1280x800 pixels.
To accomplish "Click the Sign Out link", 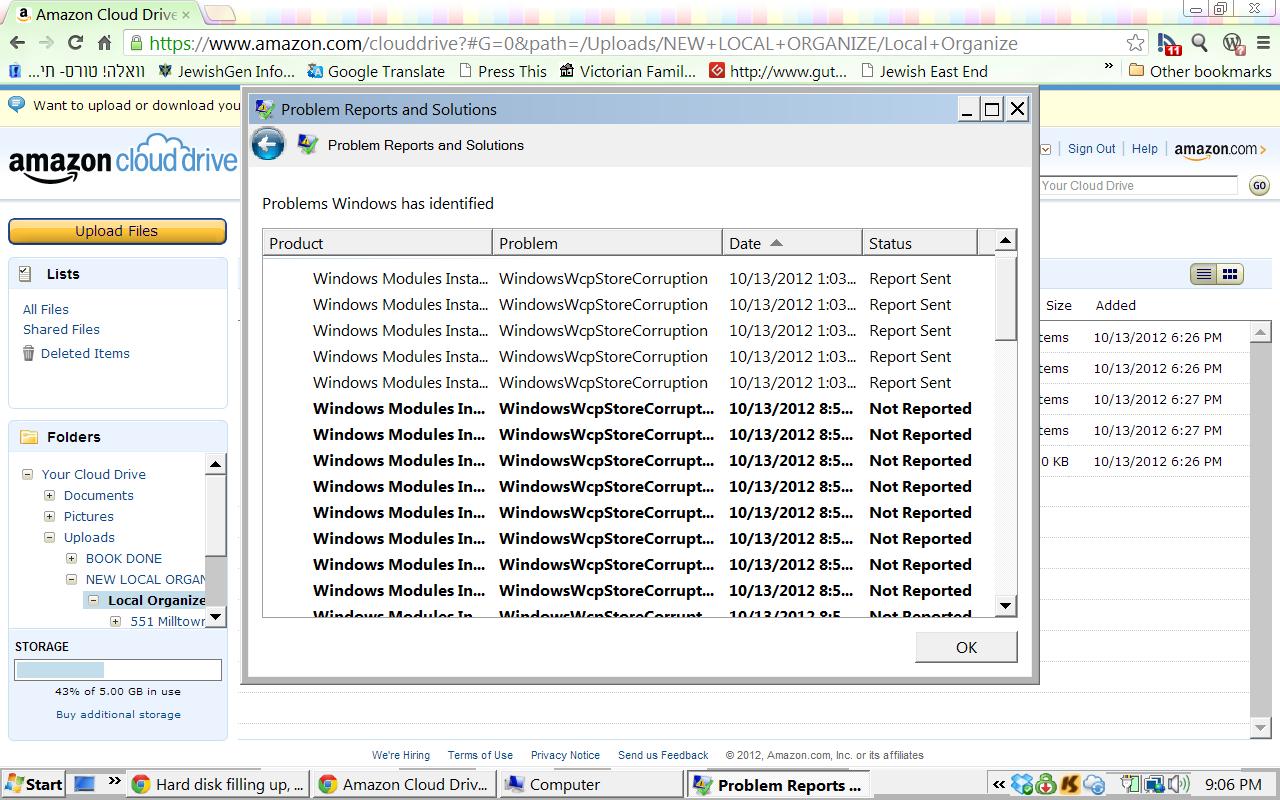I will click(x=1091, y=149).
